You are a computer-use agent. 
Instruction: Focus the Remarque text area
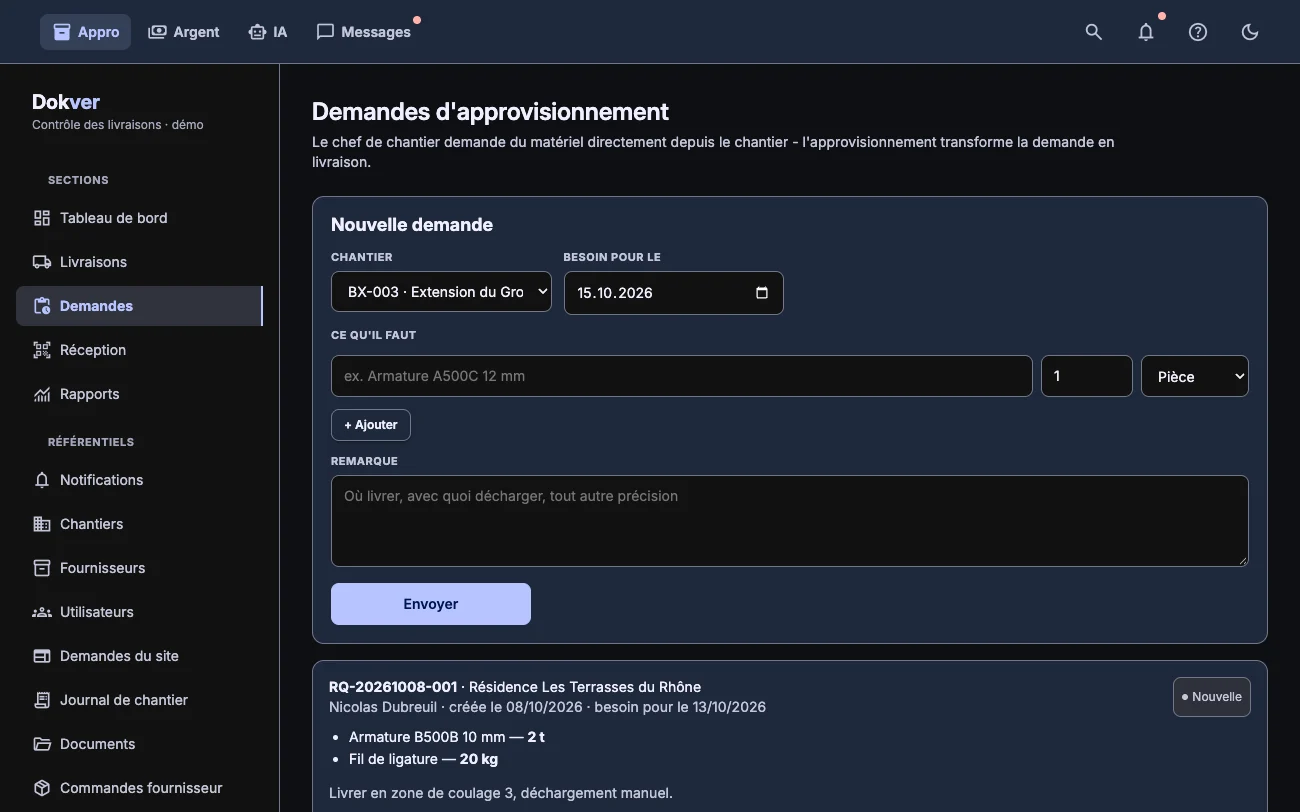click(790, 521)
